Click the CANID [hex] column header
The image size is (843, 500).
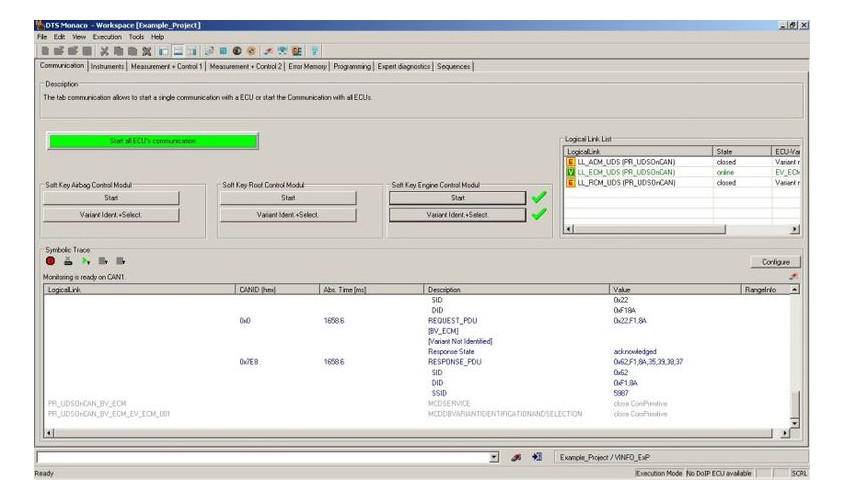pos(277,289)
